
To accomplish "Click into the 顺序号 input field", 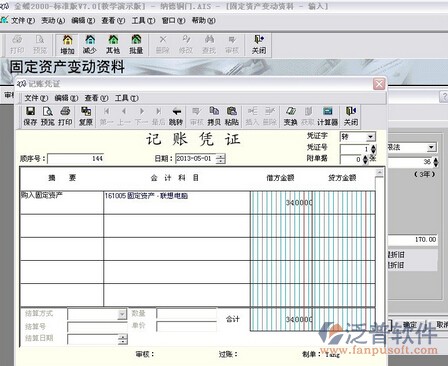I will pyautogui.click(x=76, y=159).
